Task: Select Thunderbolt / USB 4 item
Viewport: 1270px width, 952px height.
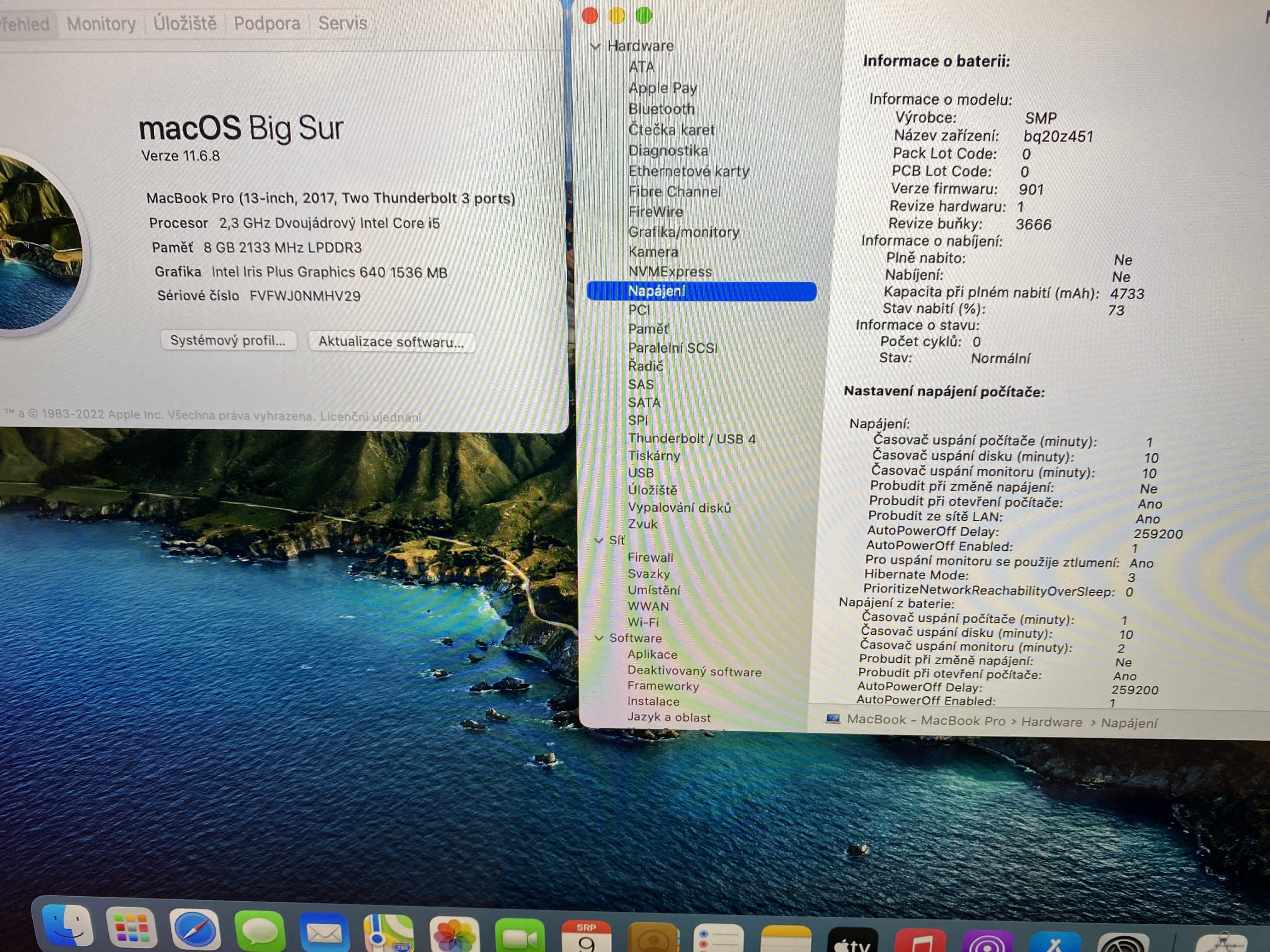Action: (691, 439)
